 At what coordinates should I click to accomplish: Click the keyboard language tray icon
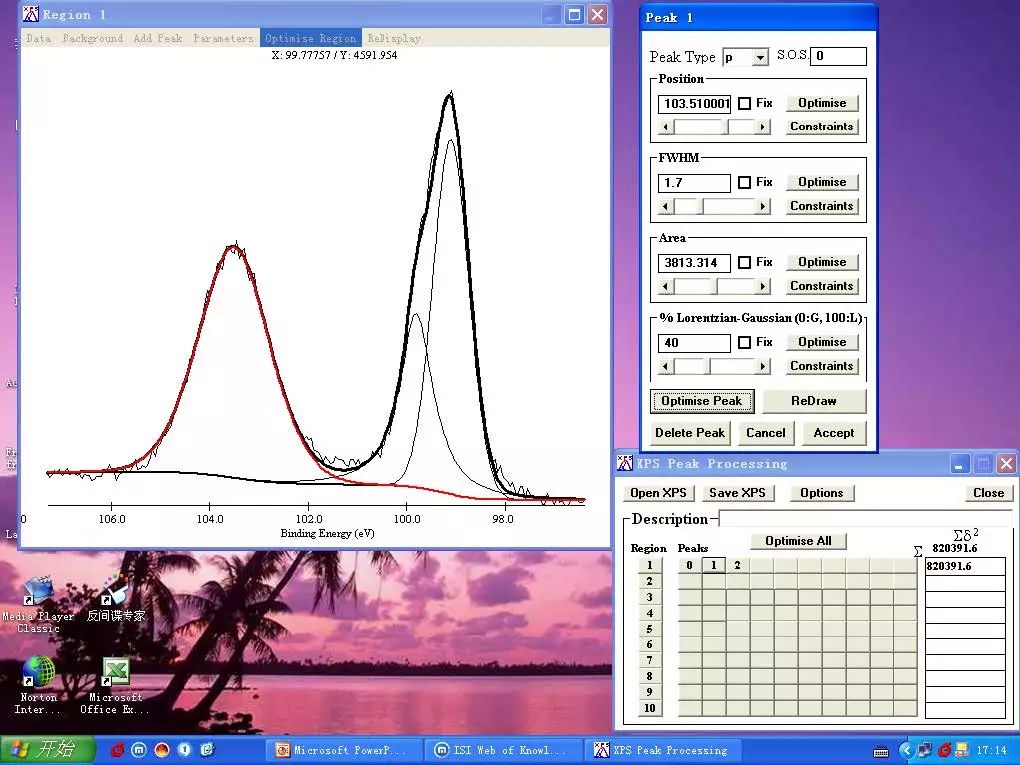881,751
